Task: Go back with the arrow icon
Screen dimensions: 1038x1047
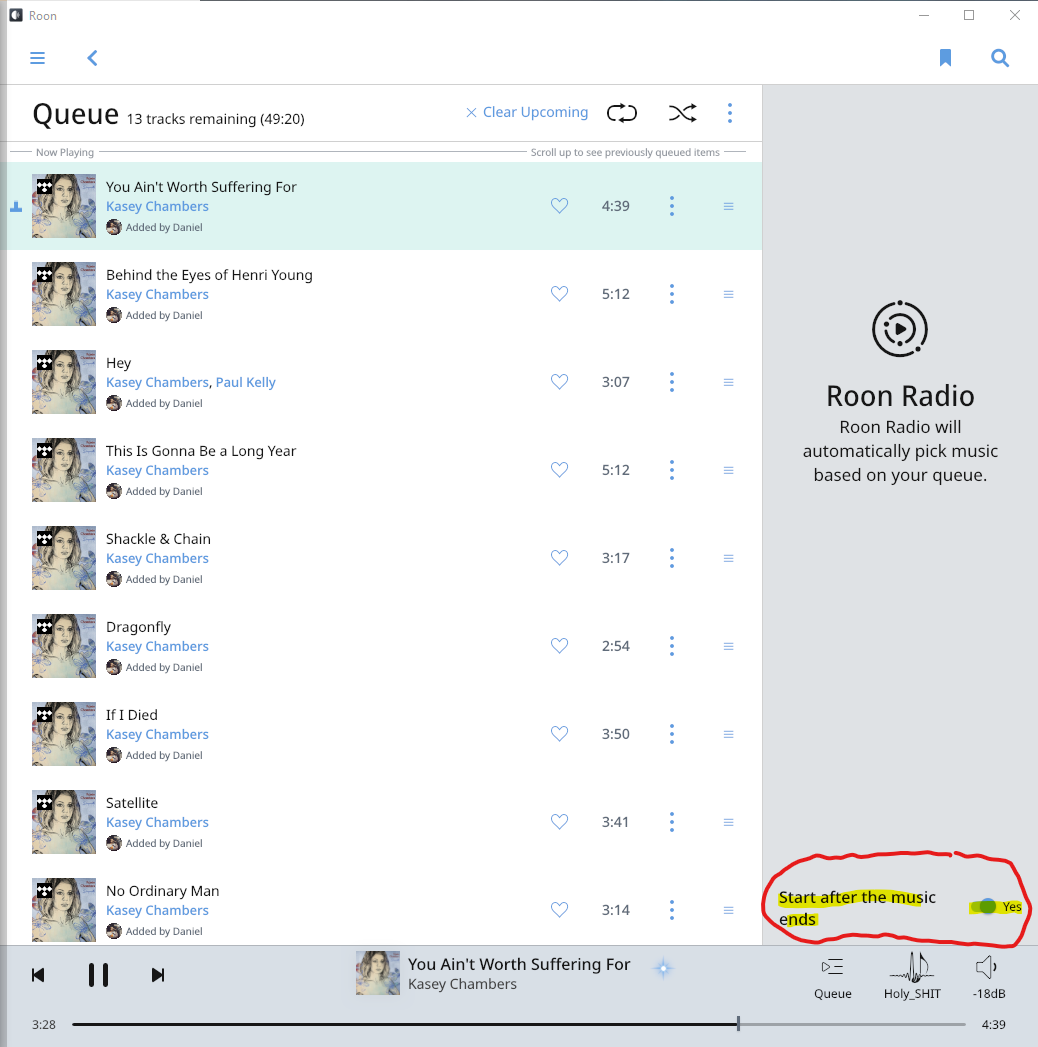Action: [92, 58]
